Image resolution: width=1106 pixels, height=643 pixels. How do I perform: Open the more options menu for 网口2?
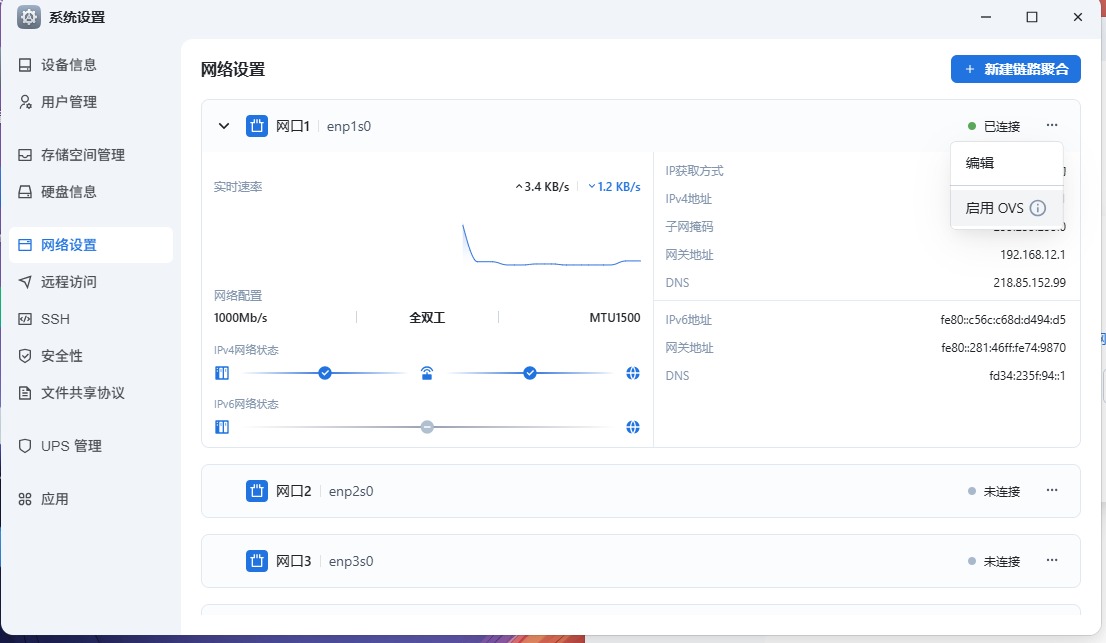1051,491
